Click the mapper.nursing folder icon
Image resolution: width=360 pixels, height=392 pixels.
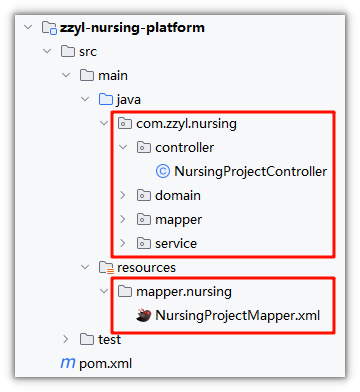pyautogui.click(x=125, y=292)
